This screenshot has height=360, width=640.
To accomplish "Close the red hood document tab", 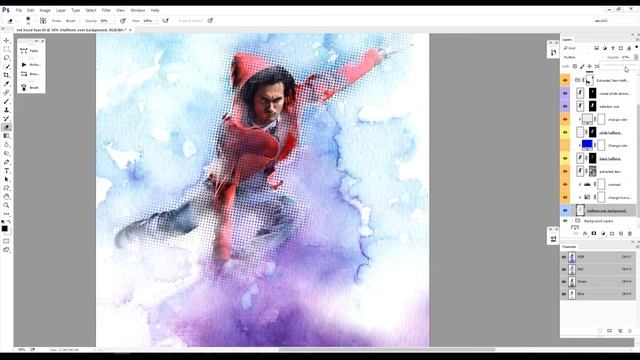I will [130, 30].
